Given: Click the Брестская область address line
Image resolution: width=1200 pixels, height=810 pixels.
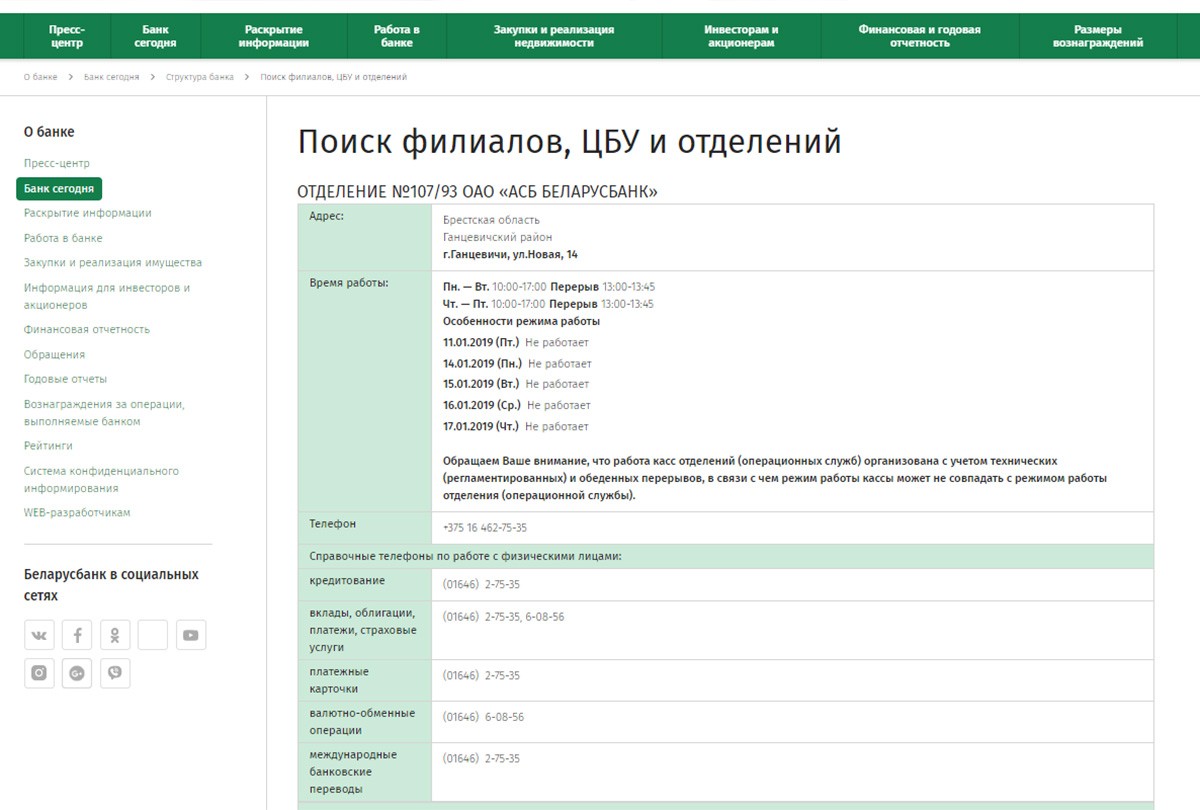Looking at the screenshot, I should coord(491,220).
